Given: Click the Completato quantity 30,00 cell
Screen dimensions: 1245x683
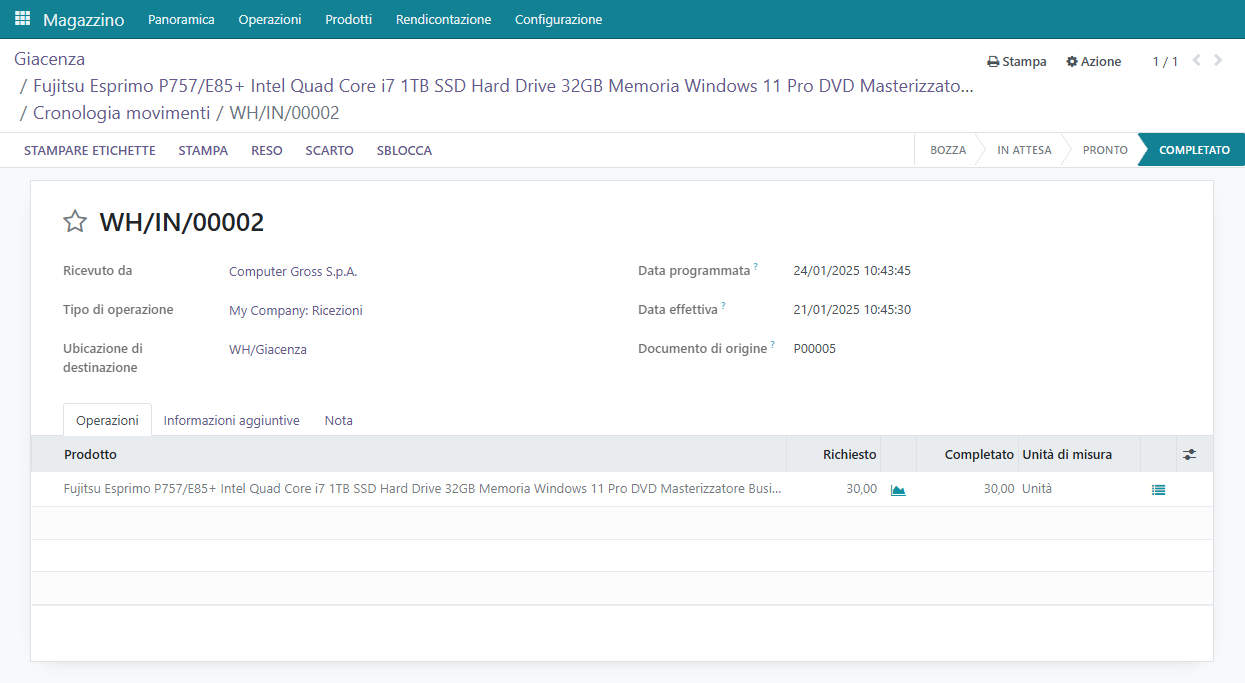Looking at the screenshot, I should (x=999, y=489).
